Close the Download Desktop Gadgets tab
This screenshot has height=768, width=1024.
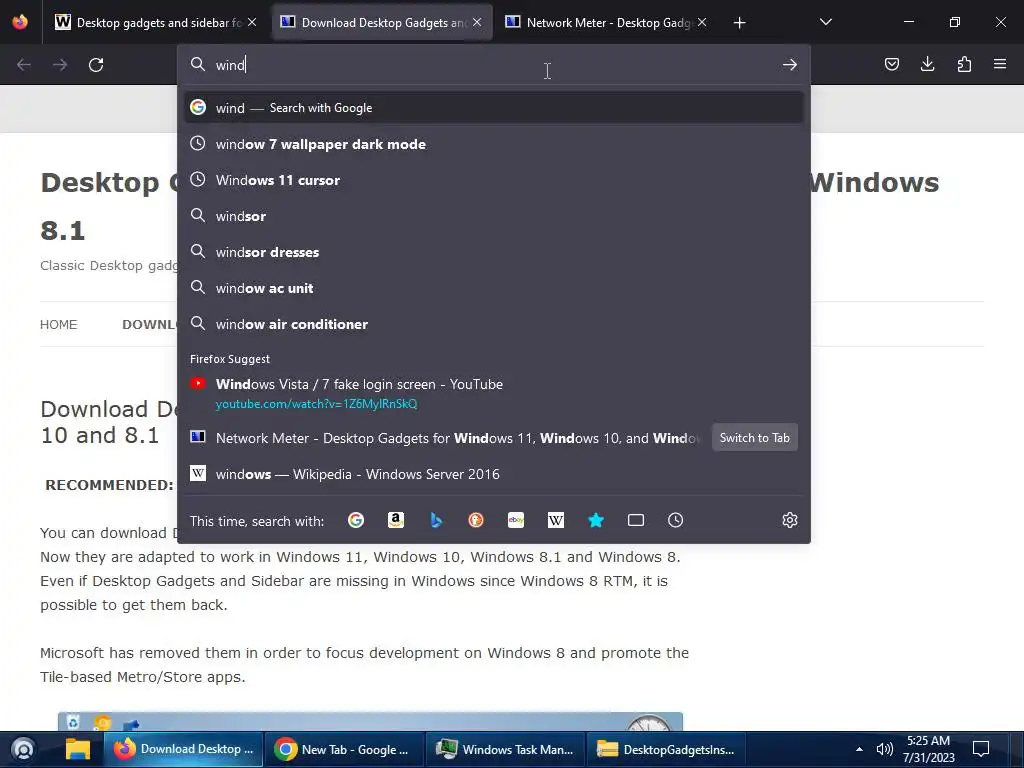click(477, 22)
